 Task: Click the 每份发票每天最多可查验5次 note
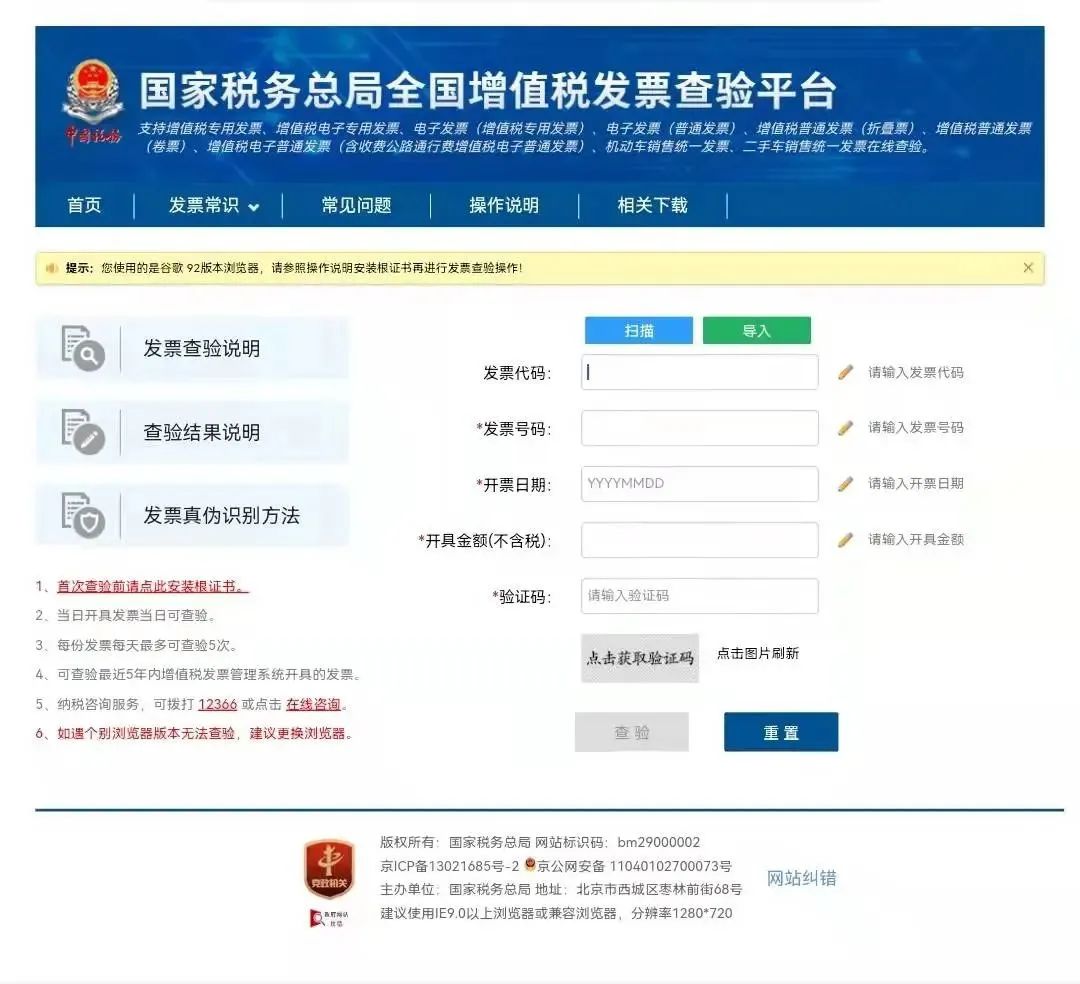click(147, 645)
